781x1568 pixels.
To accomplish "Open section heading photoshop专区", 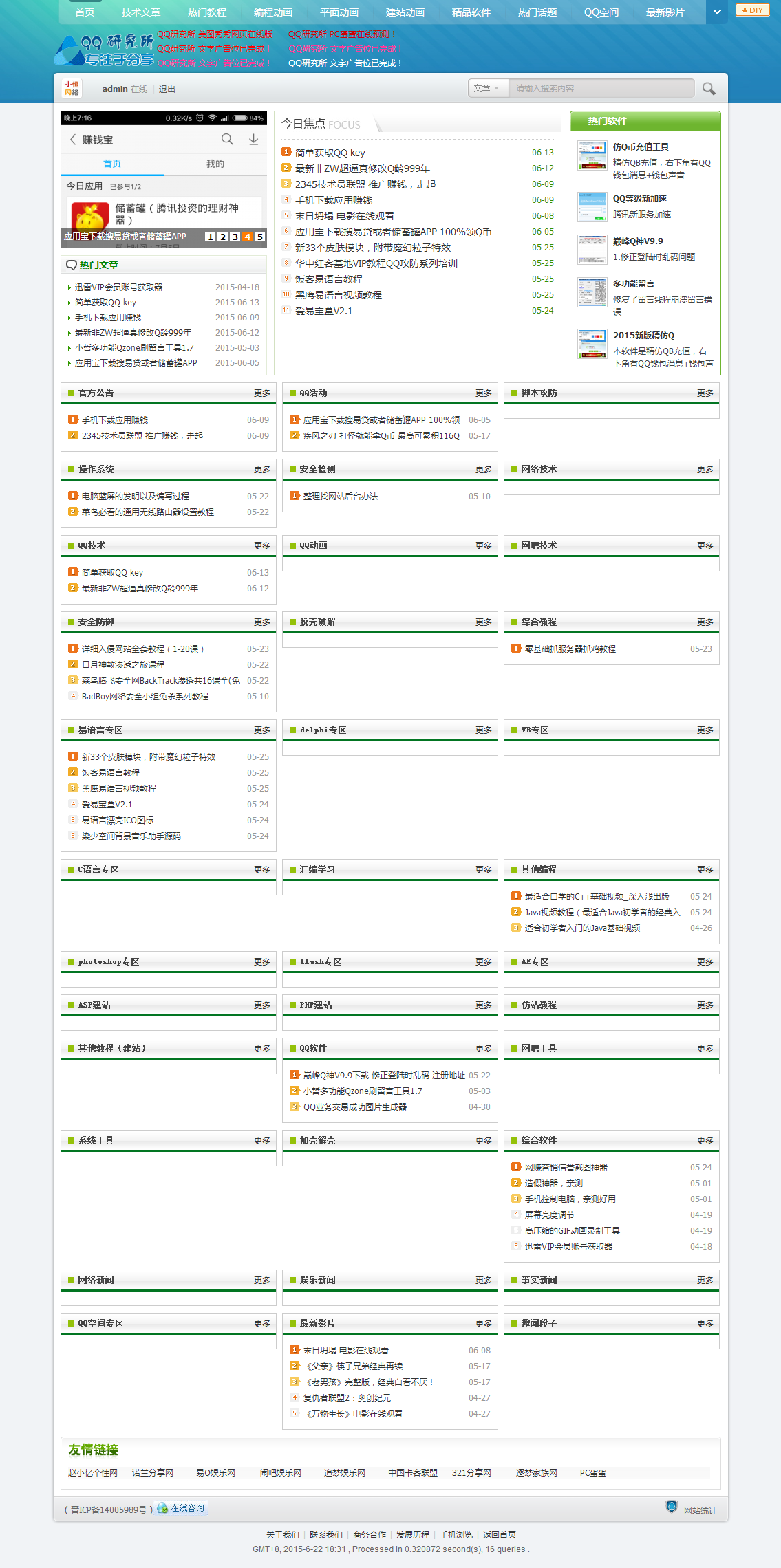I will [x=109, y=962].
